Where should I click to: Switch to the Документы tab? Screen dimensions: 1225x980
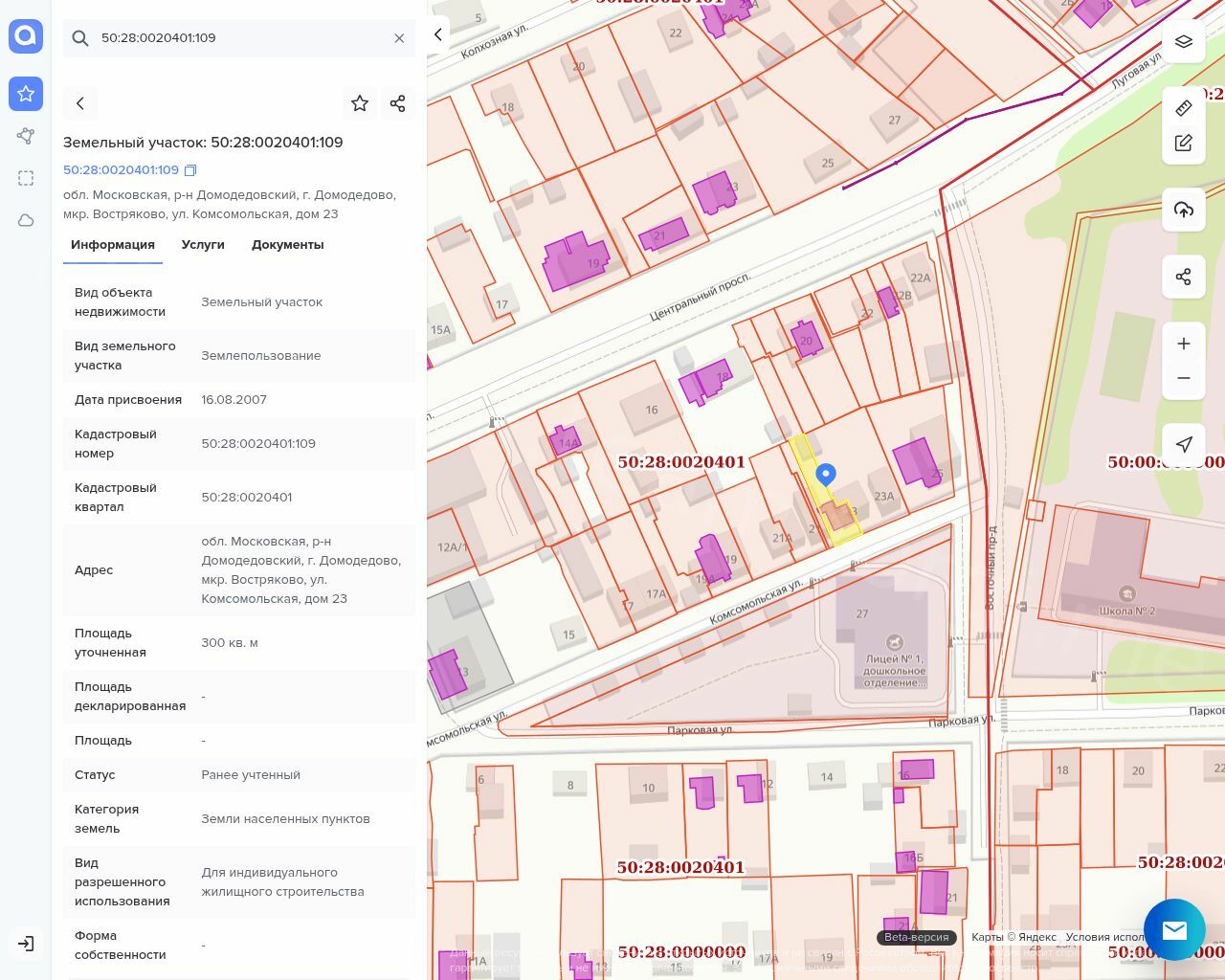pos(287,245)
